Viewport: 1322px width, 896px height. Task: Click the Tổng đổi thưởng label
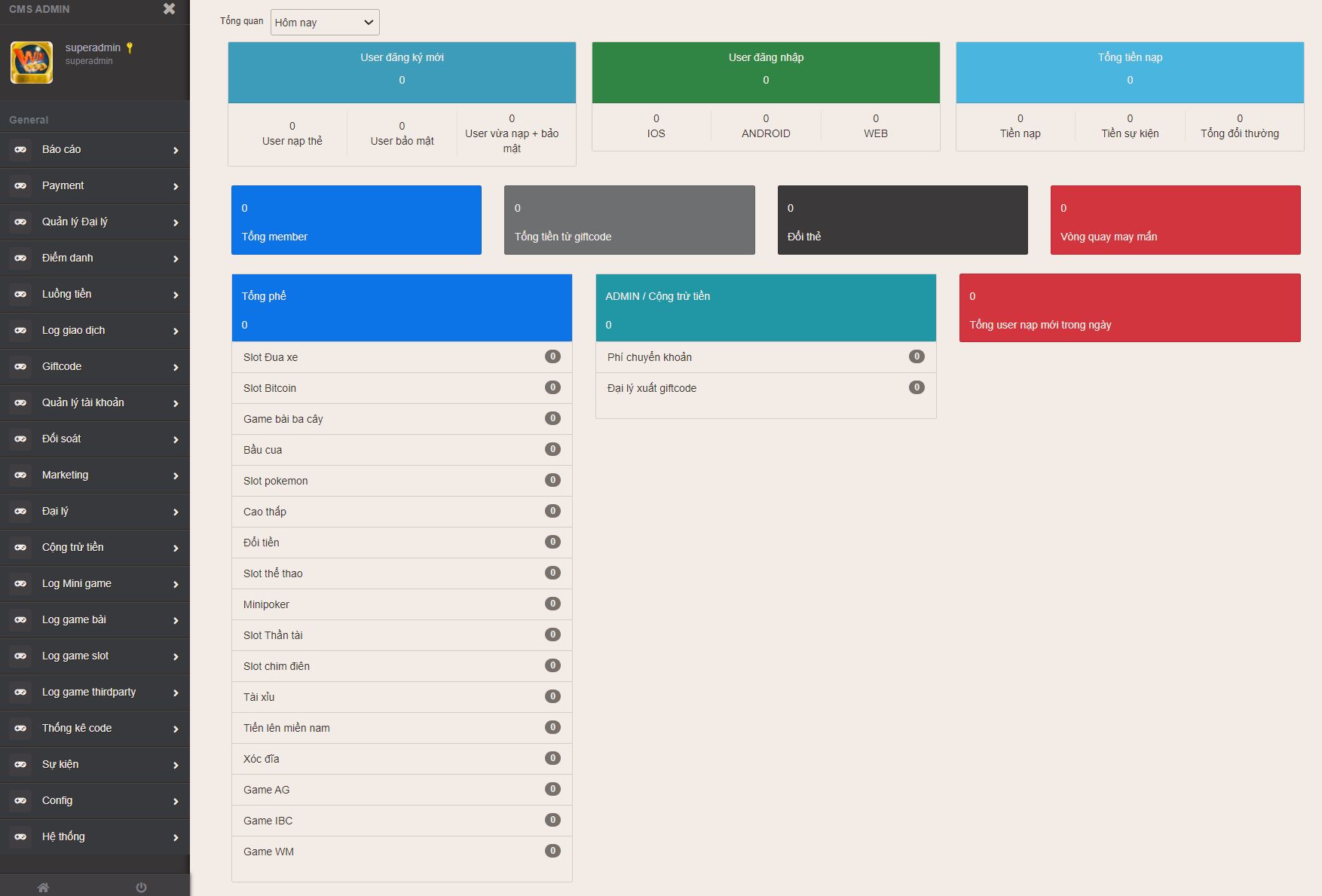(x=1240, y=133)
